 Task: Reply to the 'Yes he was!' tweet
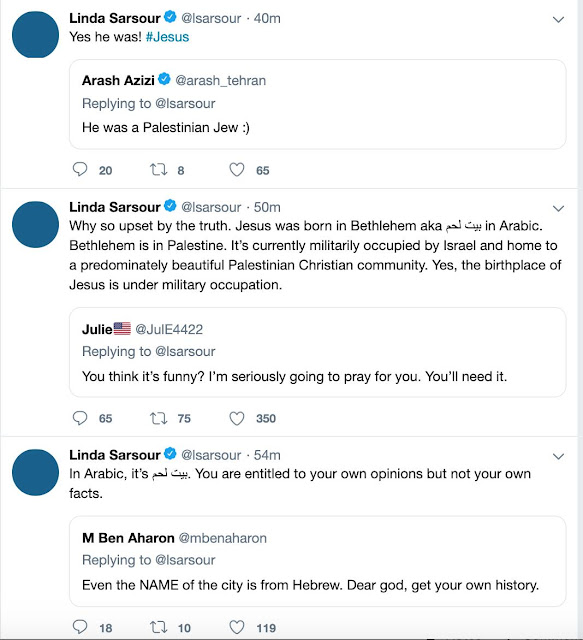click(x=80, y=169)
